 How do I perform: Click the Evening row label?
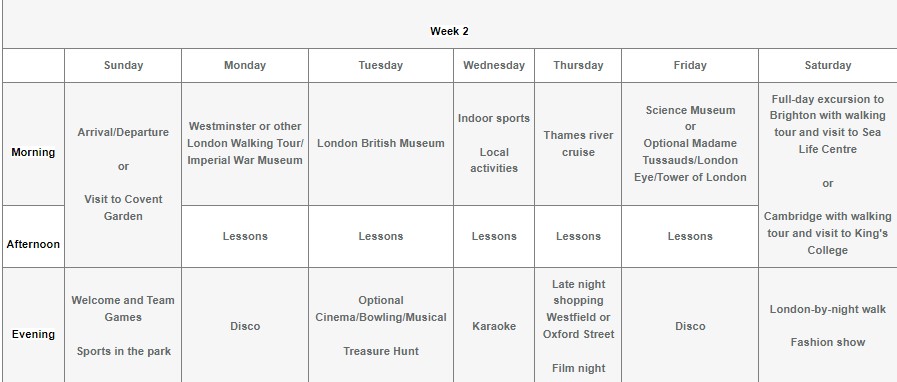33,334
